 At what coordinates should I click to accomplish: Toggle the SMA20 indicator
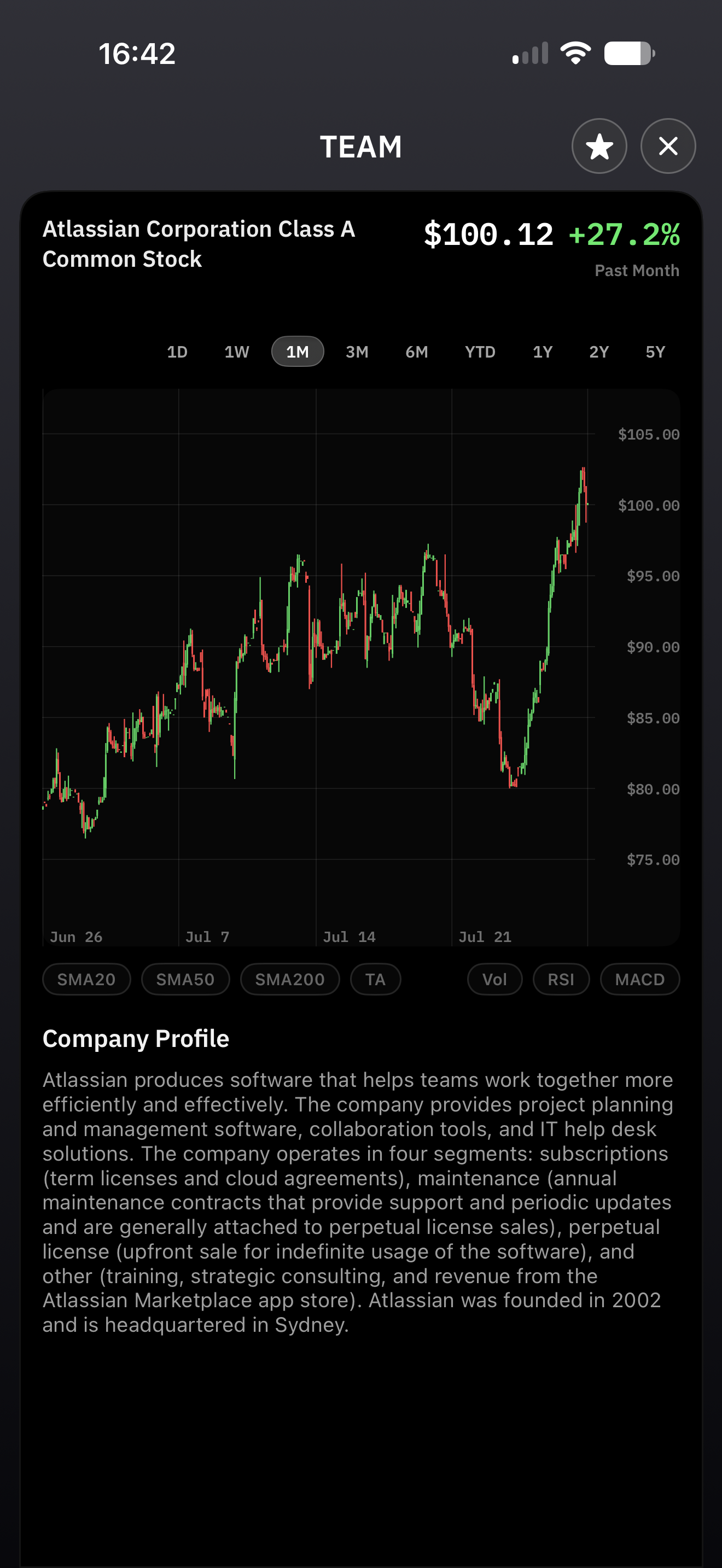86,979
